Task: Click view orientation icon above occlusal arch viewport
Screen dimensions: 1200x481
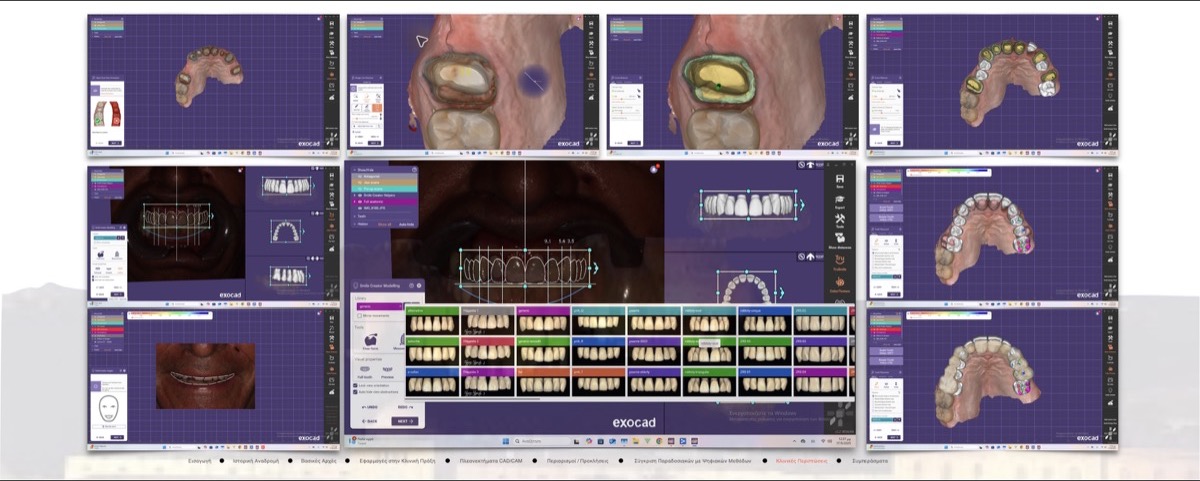Action: tap(811, 257)
